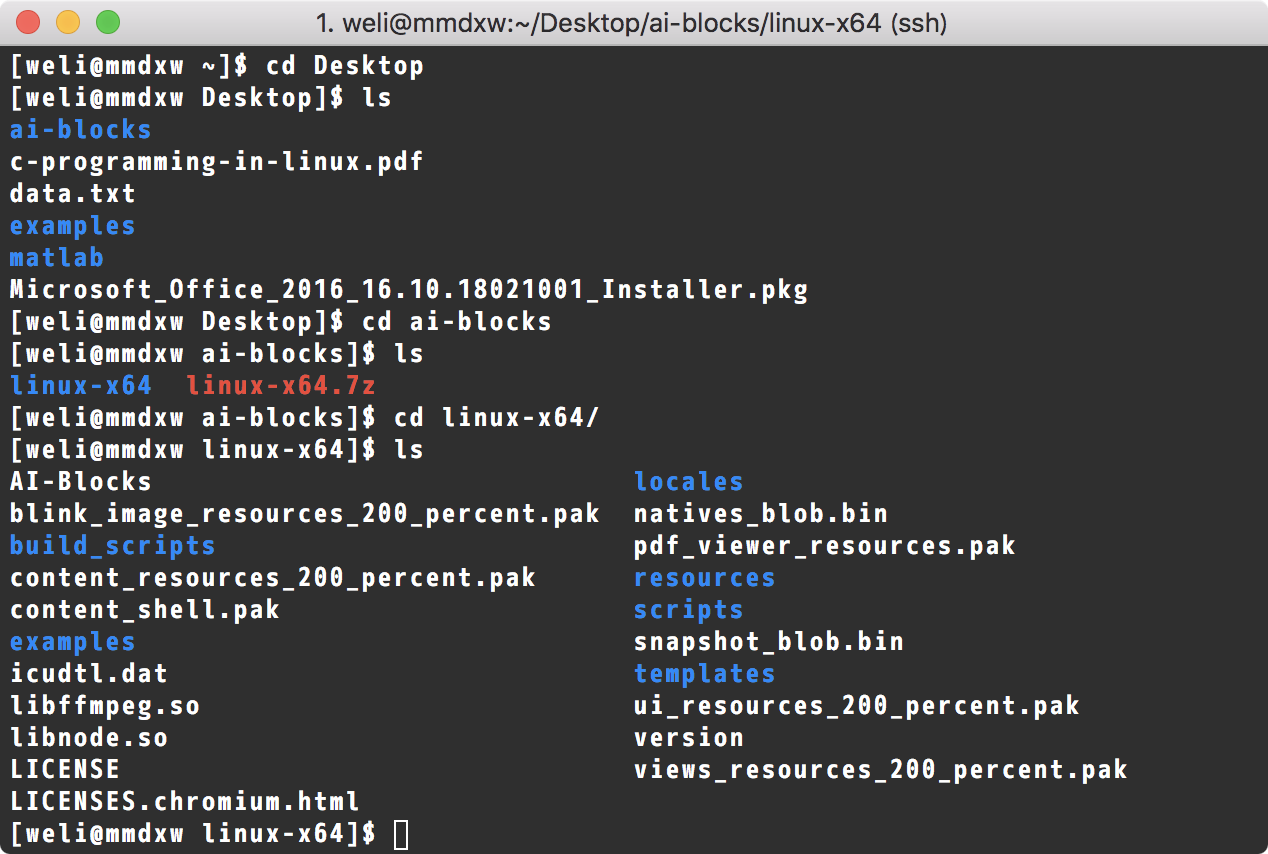Click the Microsoft_Office_2016 Installer.pkg file name
Viewport: 1268px width, 854px height.
[409, 290]
